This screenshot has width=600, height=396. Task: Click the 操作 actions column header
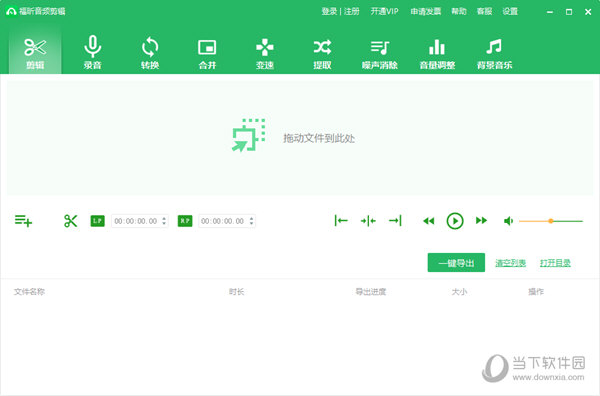[536, 292]
